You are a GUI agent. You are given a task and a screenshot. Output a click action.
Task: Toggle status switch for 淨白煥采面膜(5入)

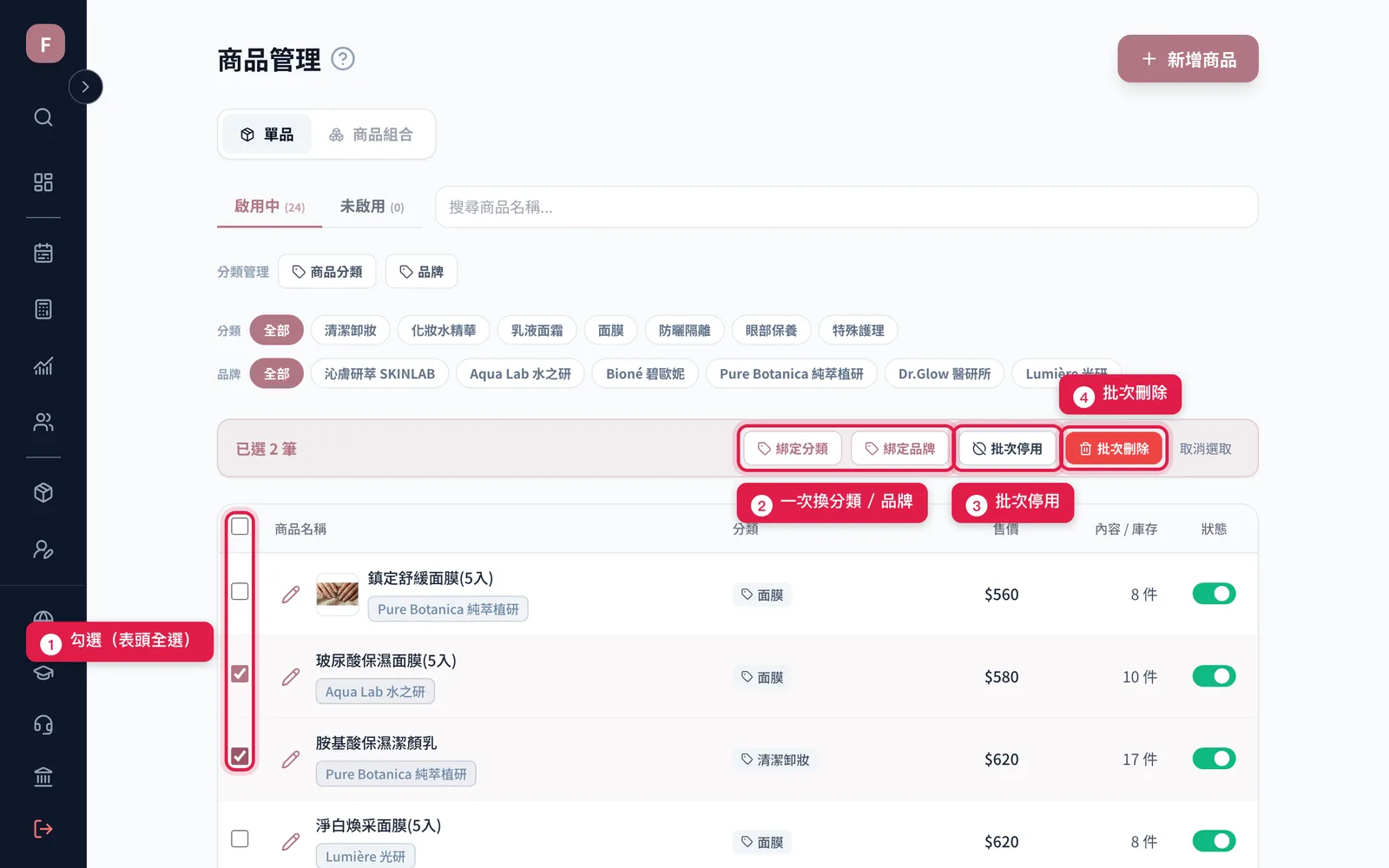pos(1214,841)
